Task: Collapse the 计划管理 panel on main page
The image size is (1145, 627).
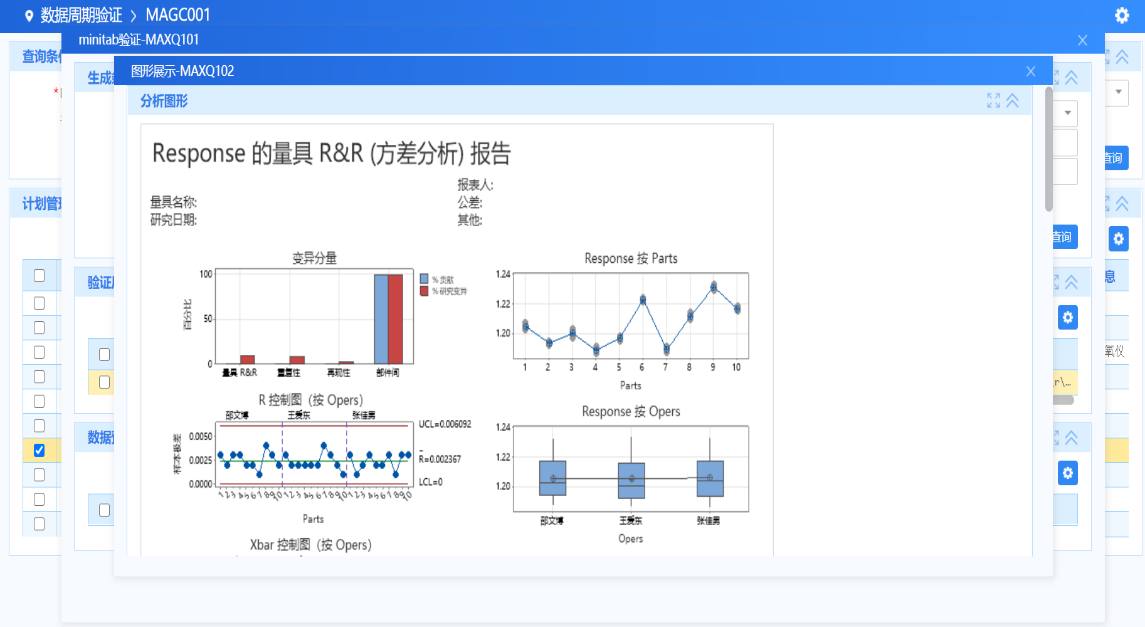Action: tap(1122, 204)
